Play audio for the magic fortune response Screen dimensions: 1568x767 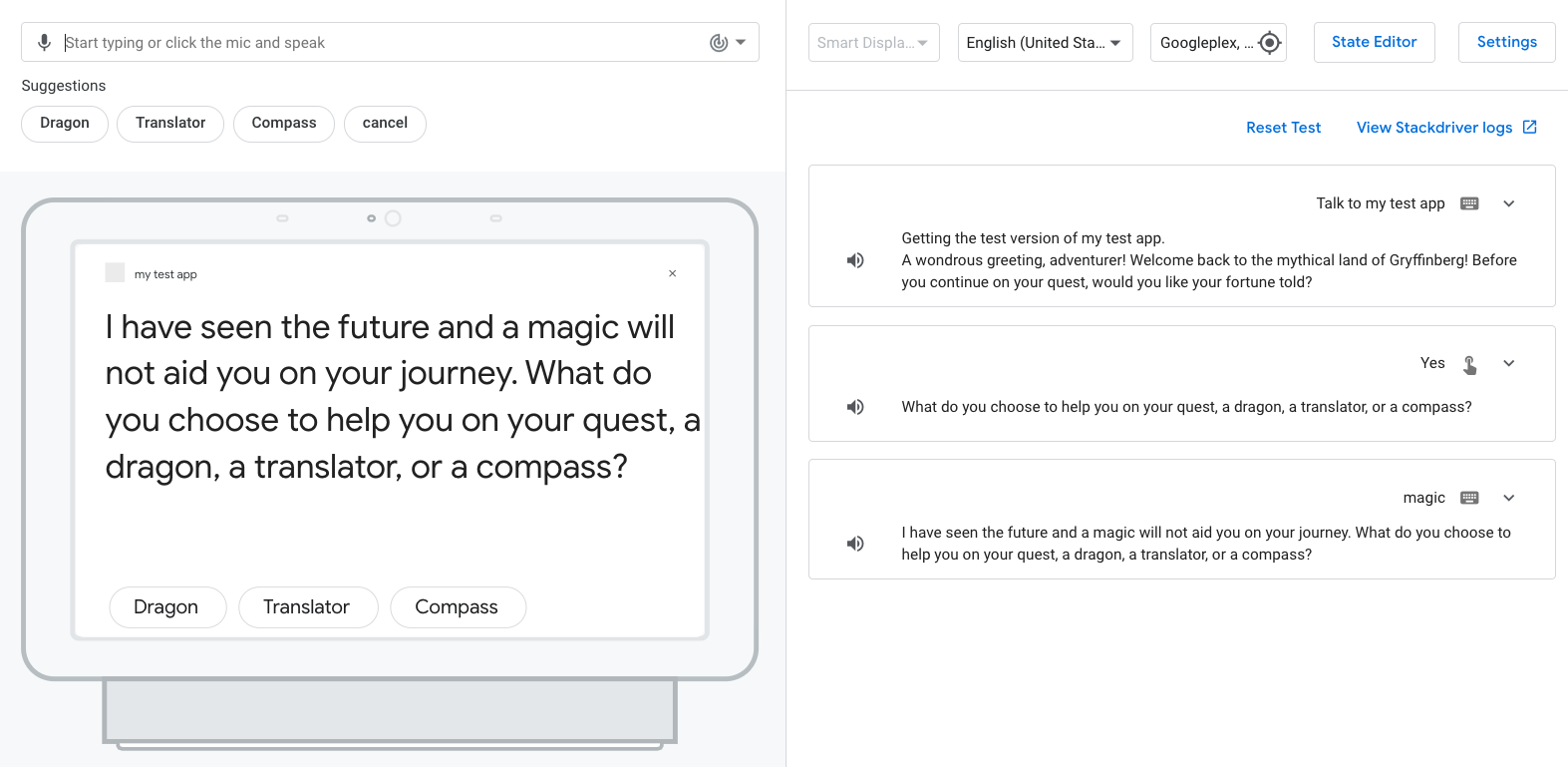(855, 544)
